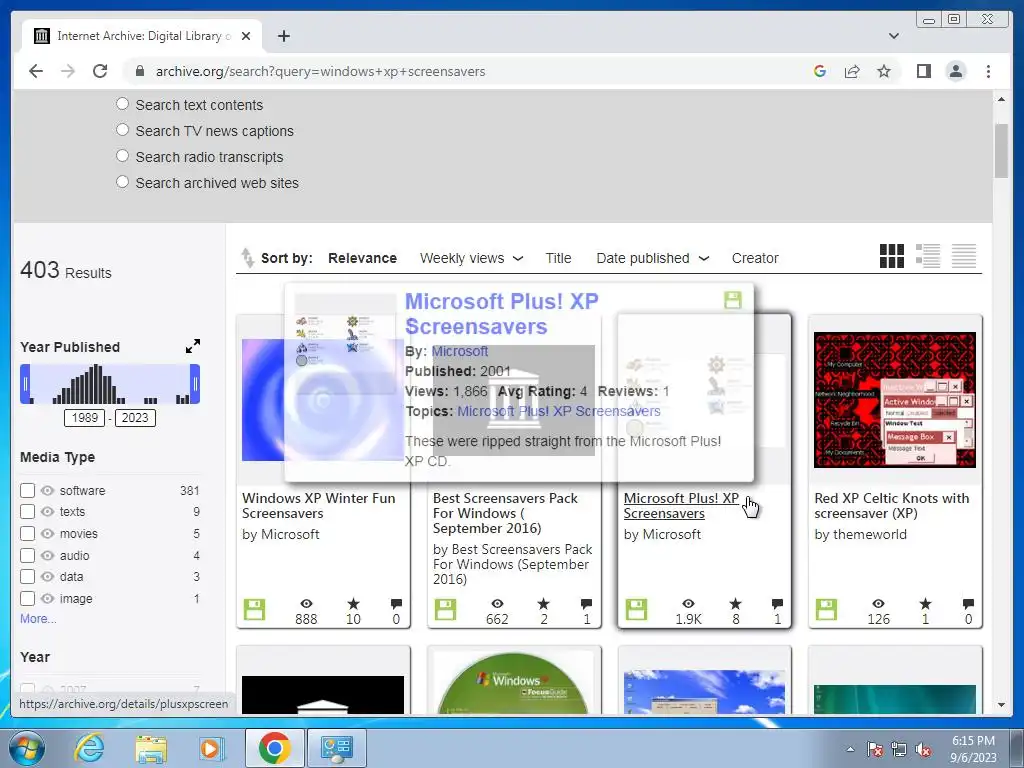Screen dimensions: 1024x768
Task: Select Search TV news captions option
Action: click(x=122, y=130)
